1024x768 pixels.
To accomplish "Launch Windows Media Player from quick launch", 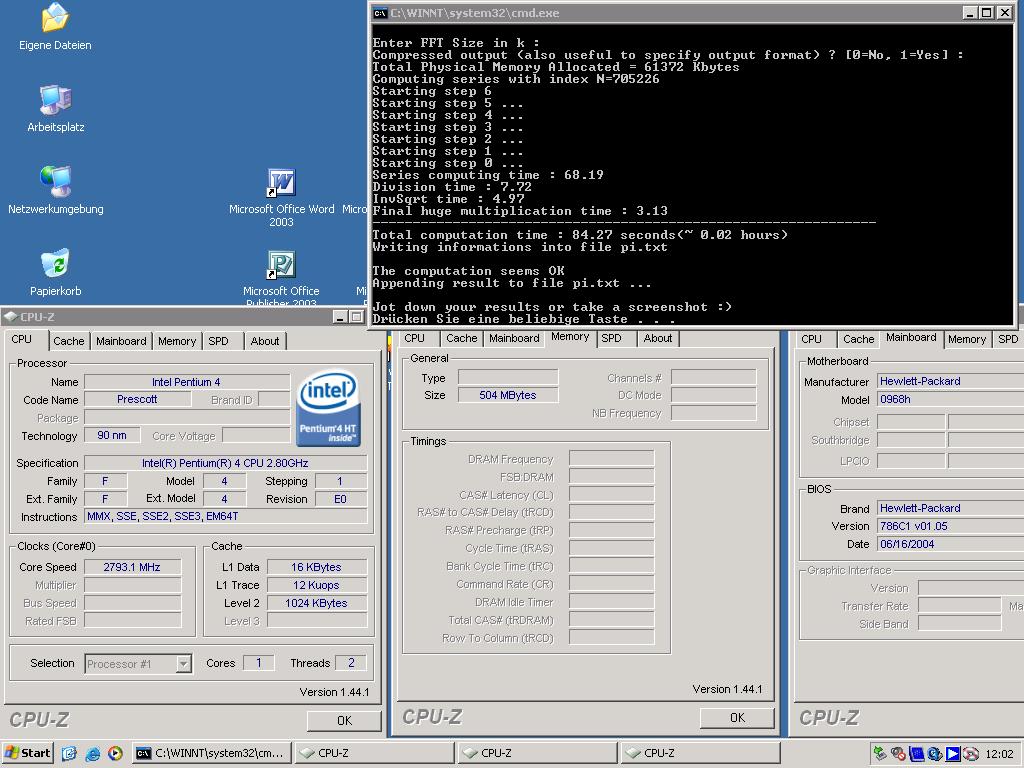I will [x=115, y=753].
